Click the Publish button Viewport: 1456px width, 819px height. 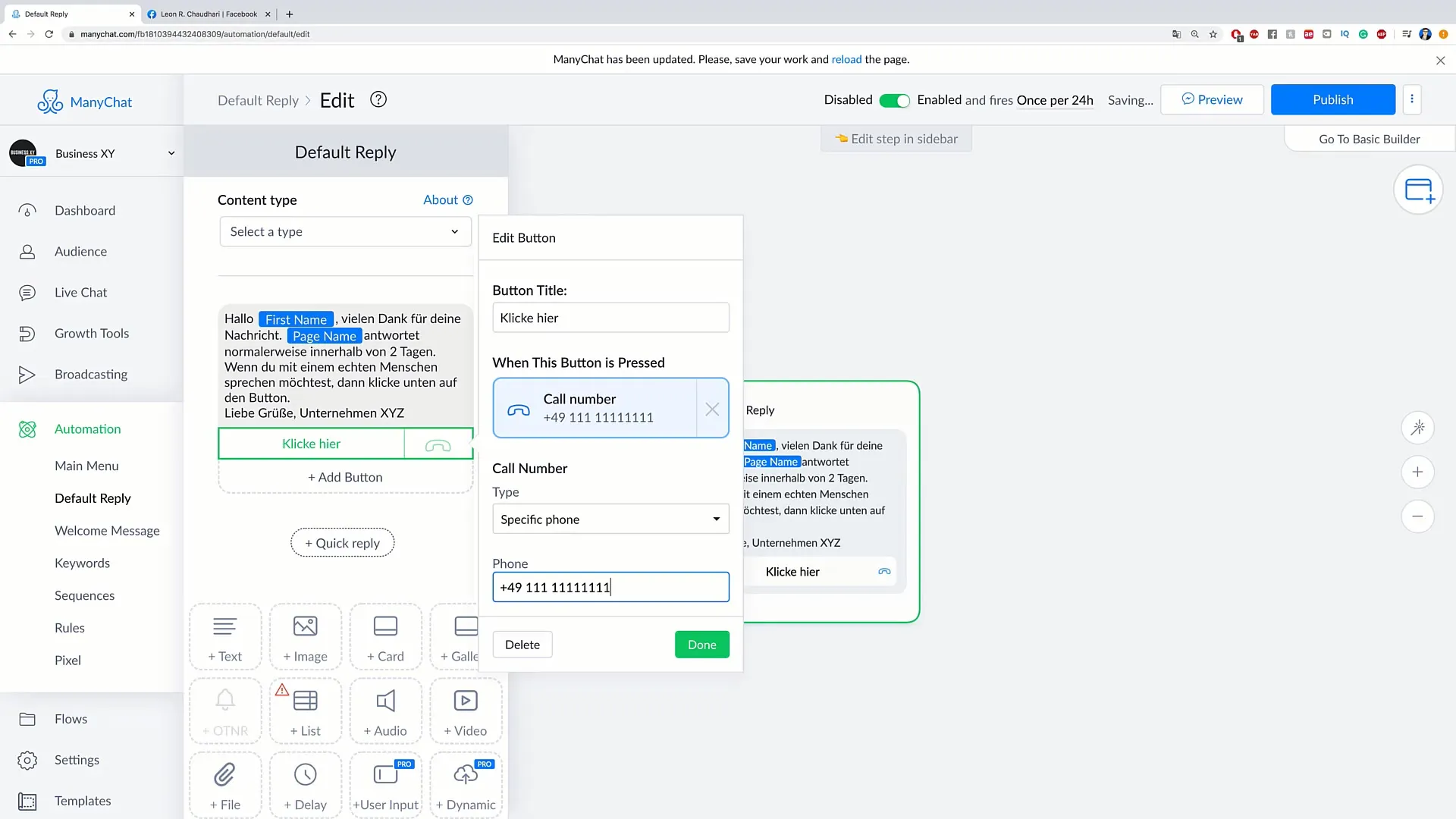coord(1332,99)
